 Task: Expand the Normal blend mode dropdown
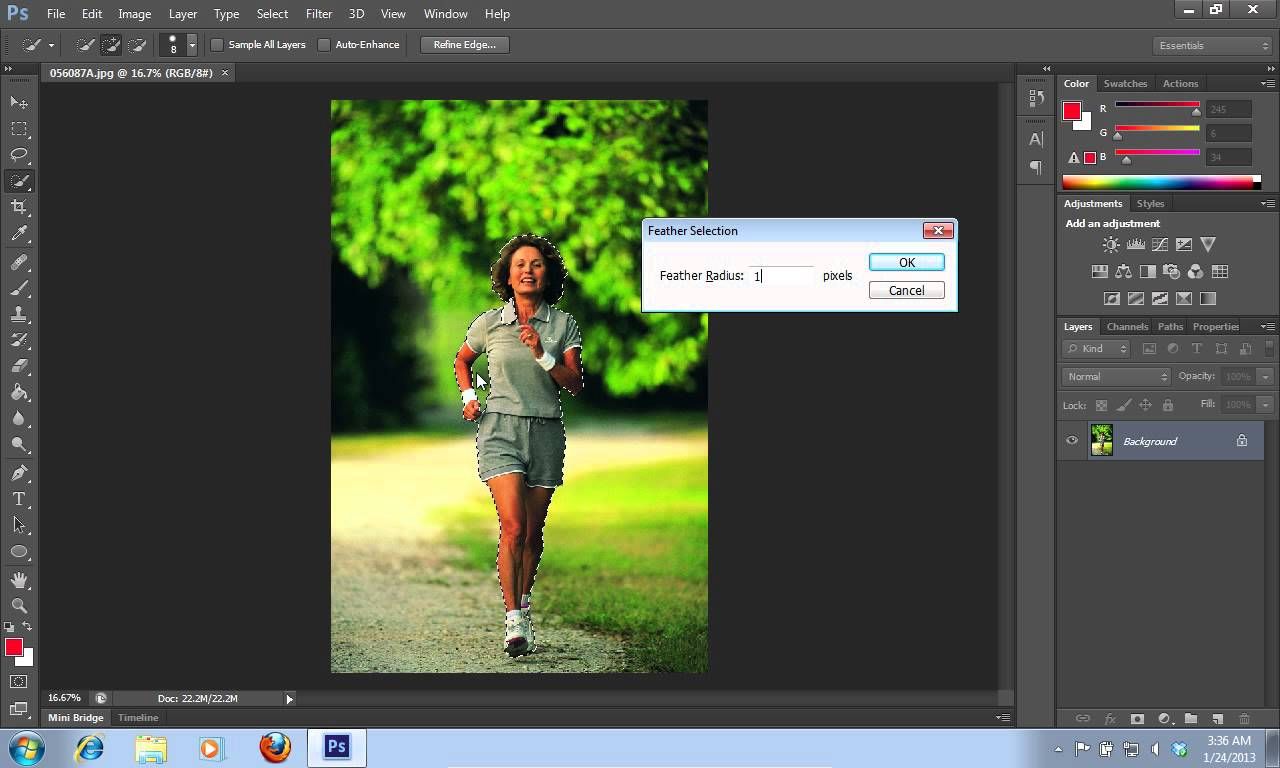[1116, 377]
